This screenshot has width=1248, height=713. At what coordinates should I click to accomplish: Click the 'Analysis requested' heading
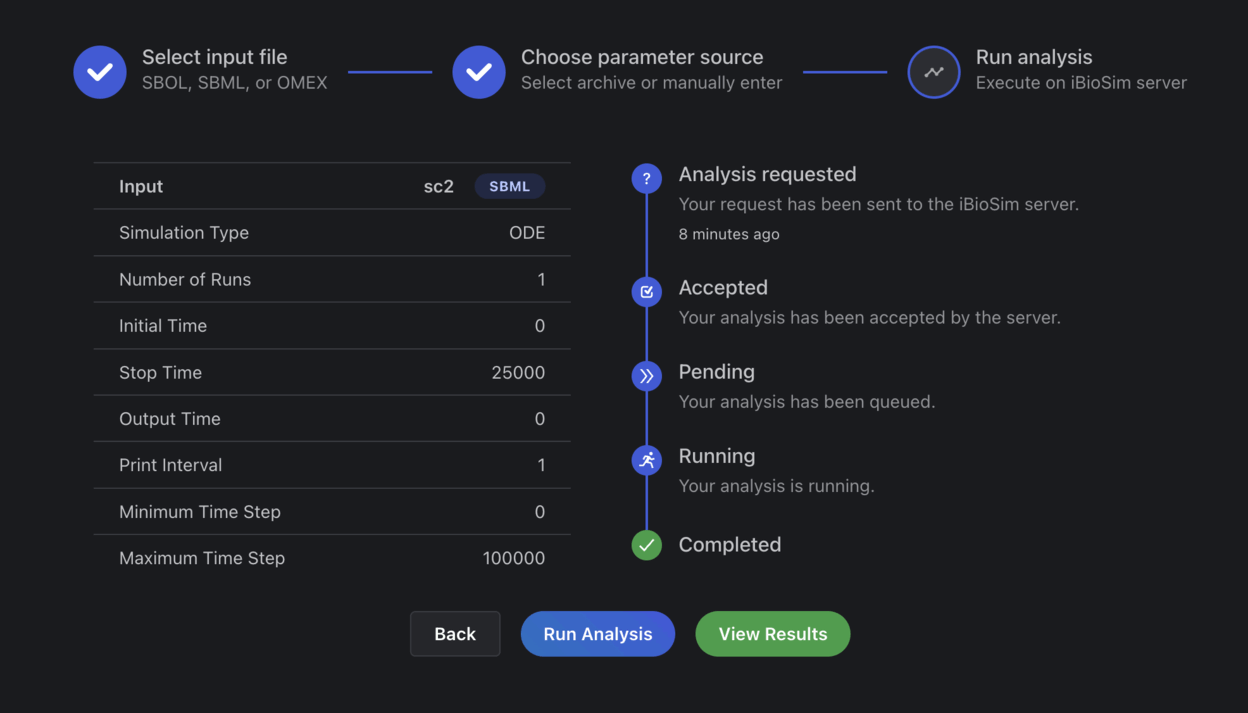click(767, 174)
